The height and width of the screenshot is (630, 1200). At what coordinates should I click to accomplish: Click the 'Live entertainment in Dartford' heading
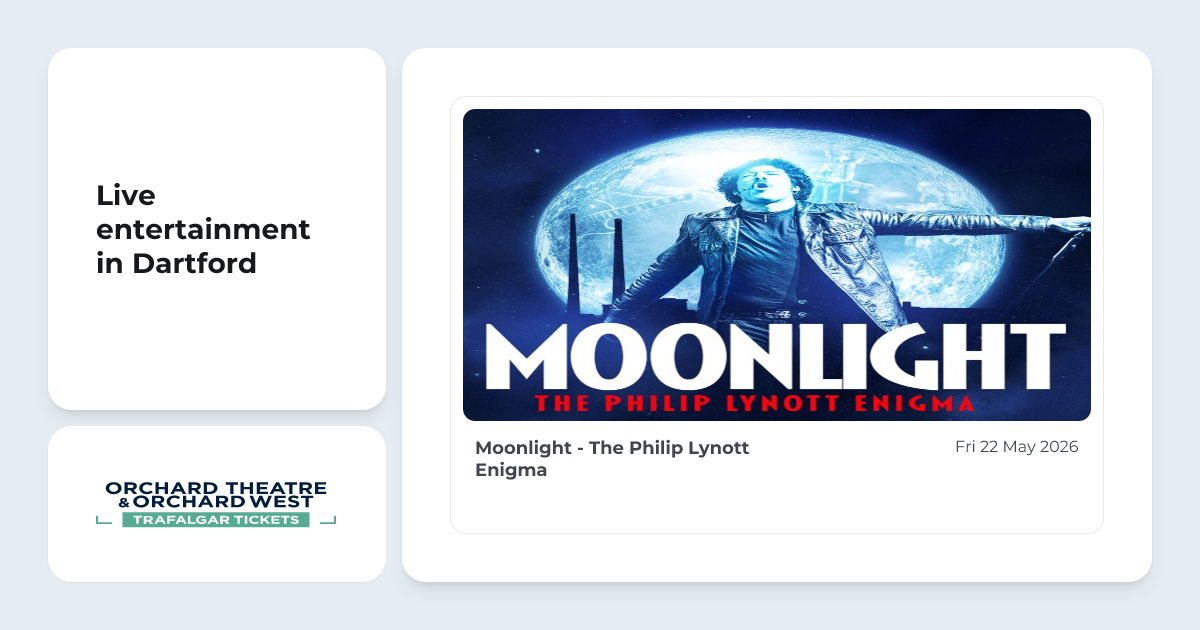tap(203, 229)
